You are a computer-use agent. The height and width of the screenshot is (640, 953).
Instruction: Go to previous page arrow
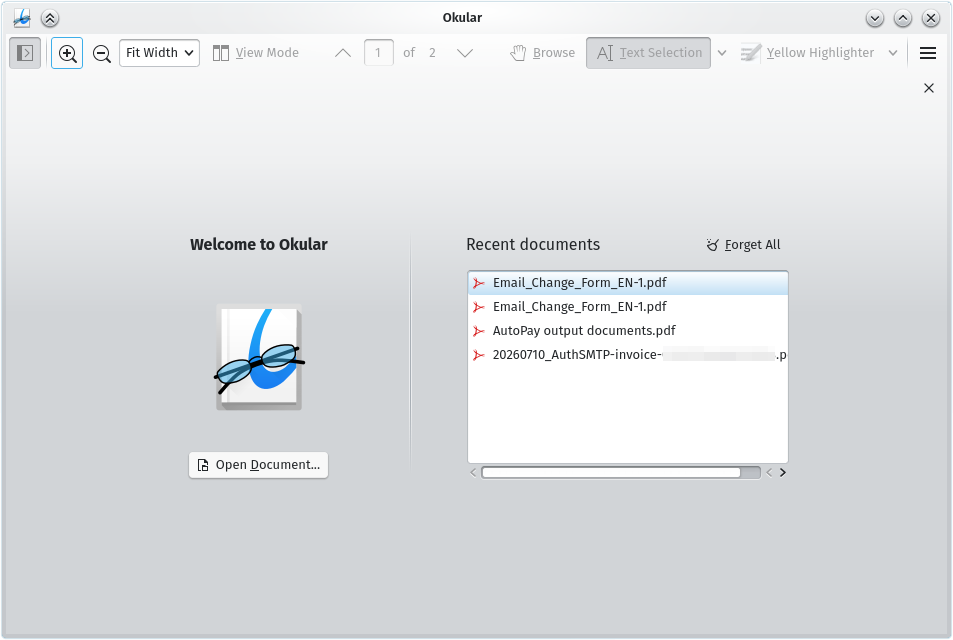(343, 53)
